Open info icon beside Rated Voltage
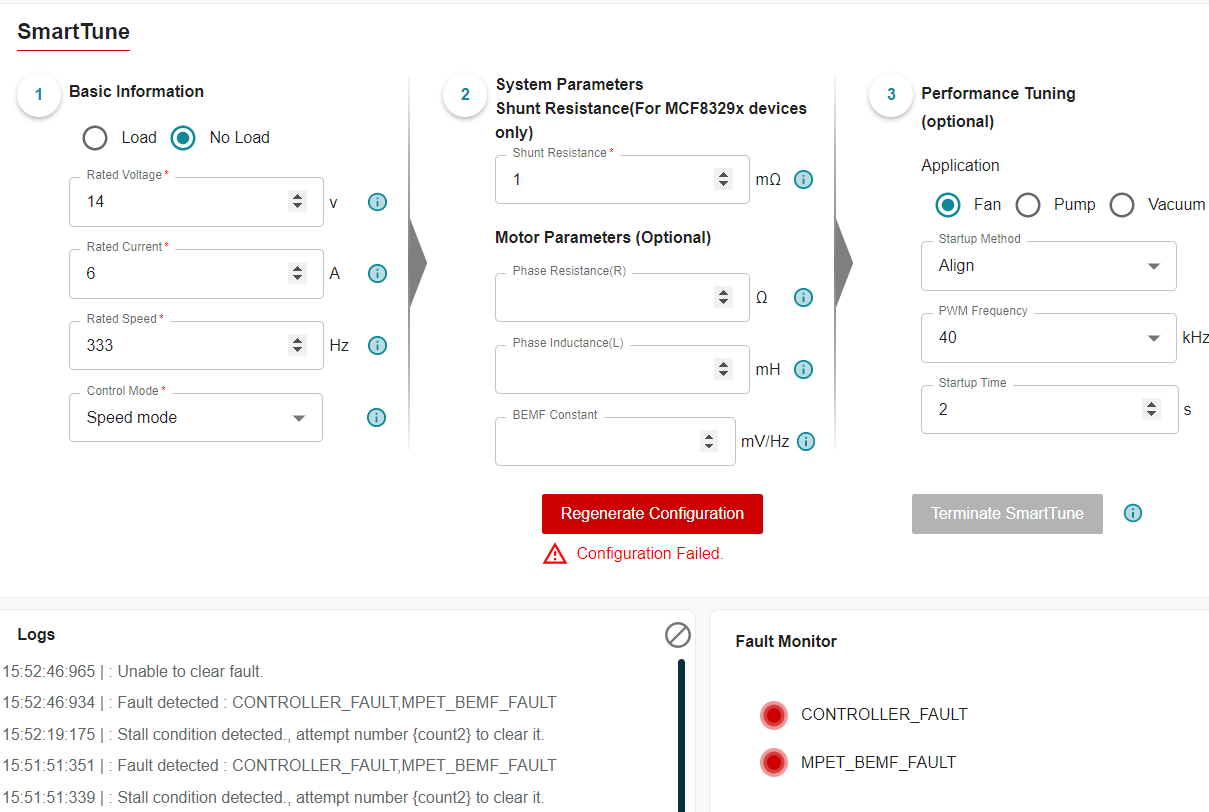This screenshot has width=1209, height=812. 377,202
